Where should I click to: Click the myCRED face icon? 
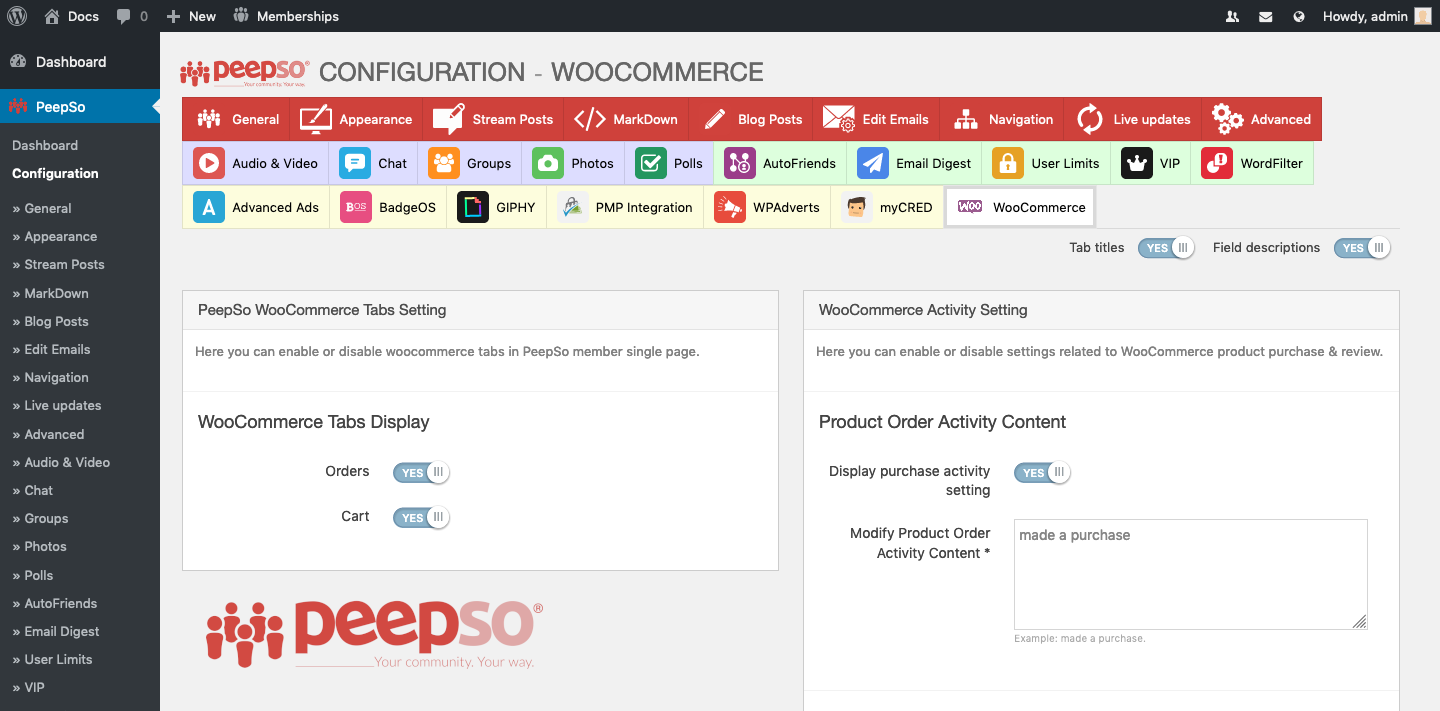coord(857,207)
